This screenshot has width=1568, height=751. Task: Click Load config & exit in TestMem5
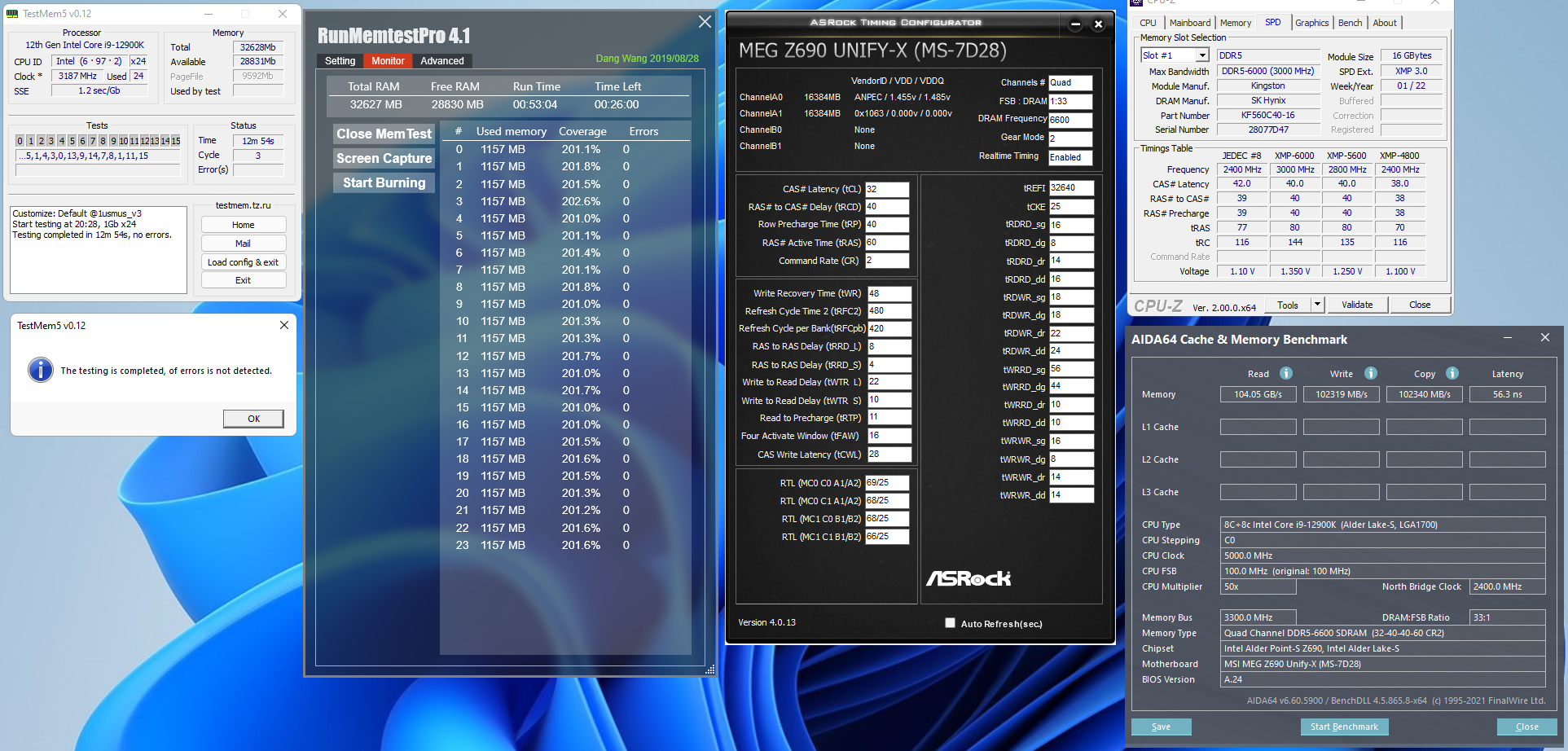pos(244,262)
